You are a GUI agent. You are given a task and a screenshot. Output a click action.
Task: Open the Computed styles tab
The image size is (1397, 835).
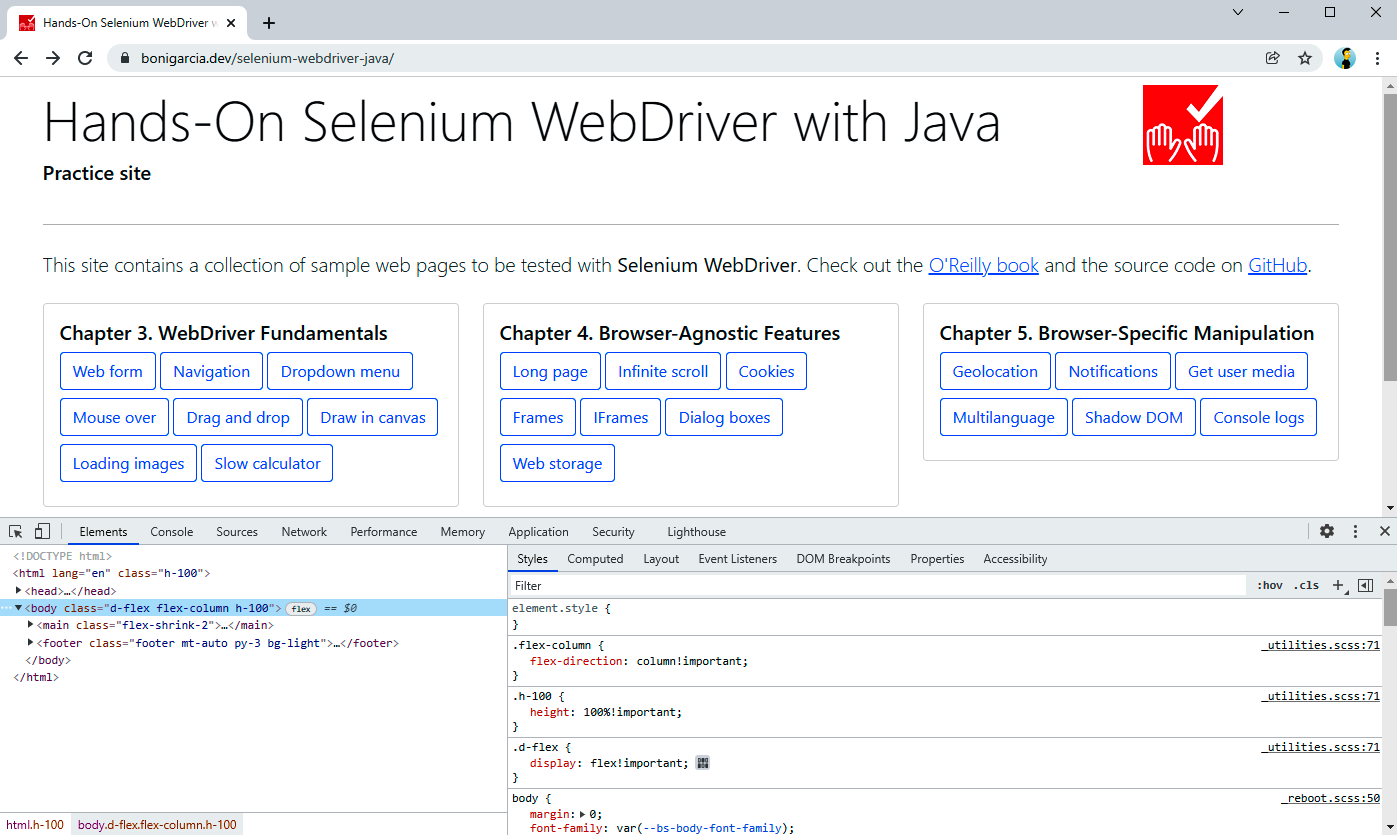(x=595, y=559)
